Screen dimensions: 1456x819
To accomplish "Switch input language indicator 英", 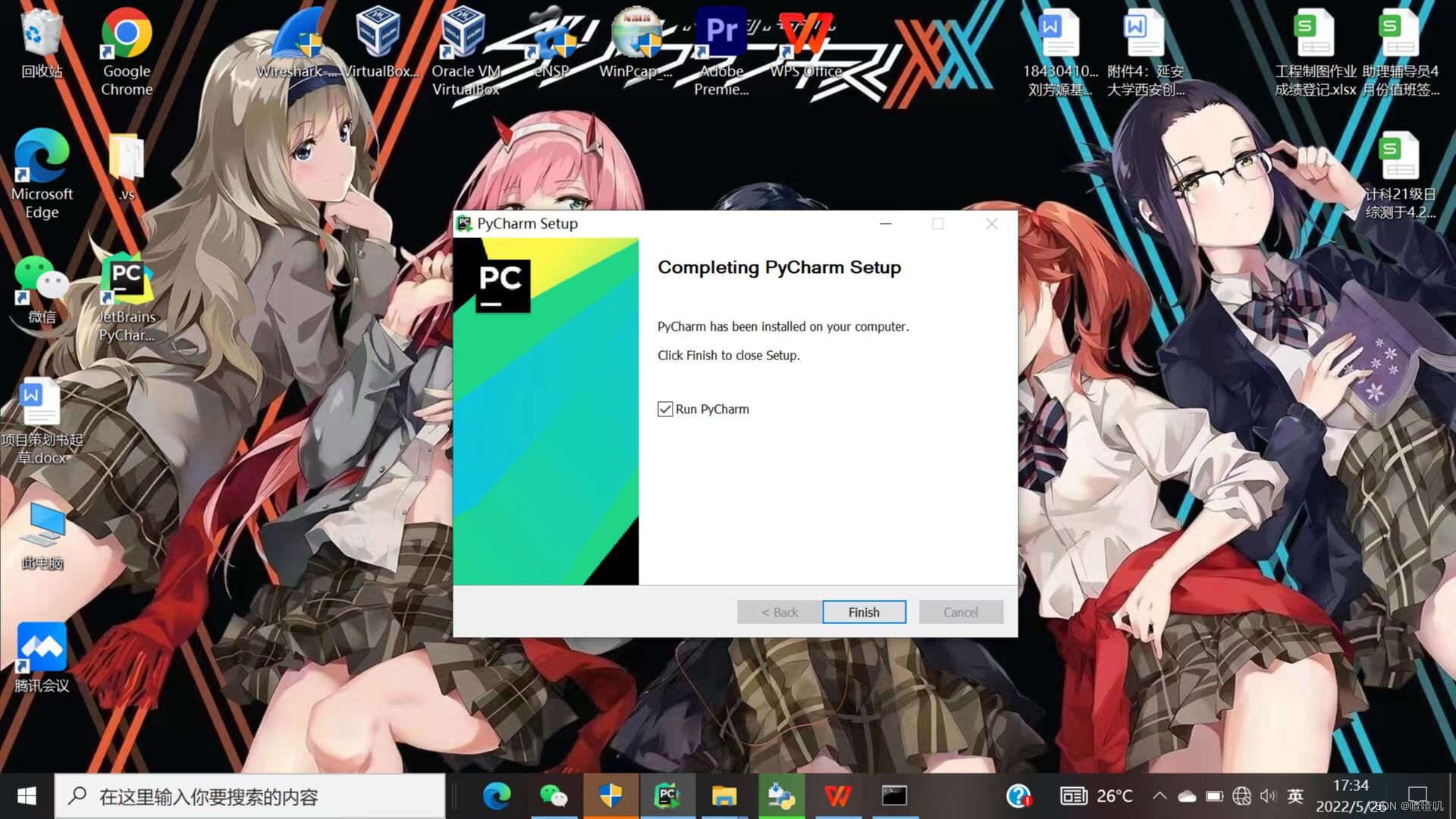I will (x=1294, y=796).
